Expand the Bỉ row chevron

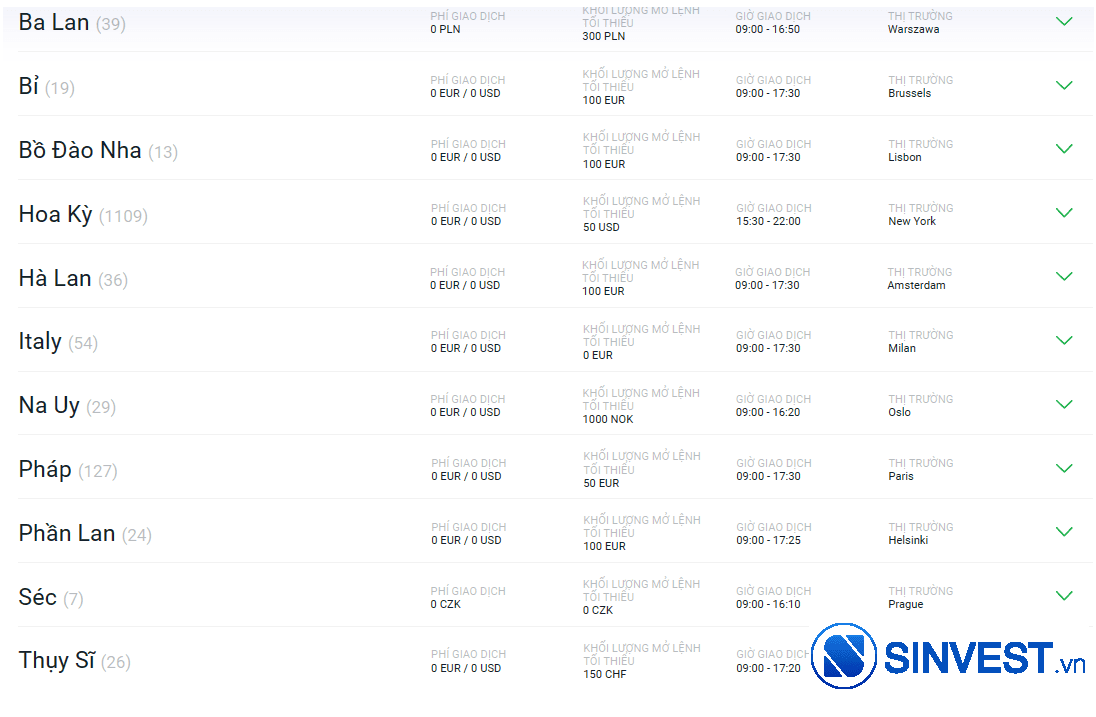click(x=1064, y=85)
